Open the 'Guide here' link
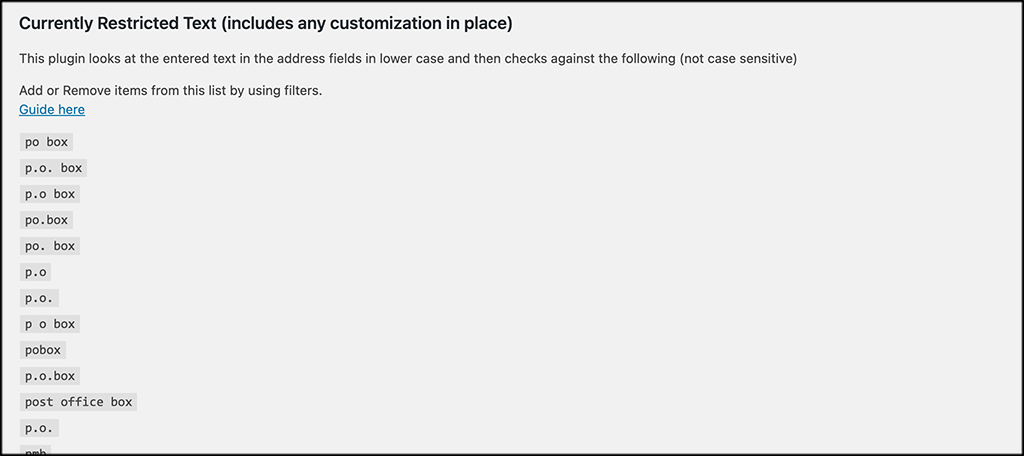The image size is (1024, 456). click(52, 110)
